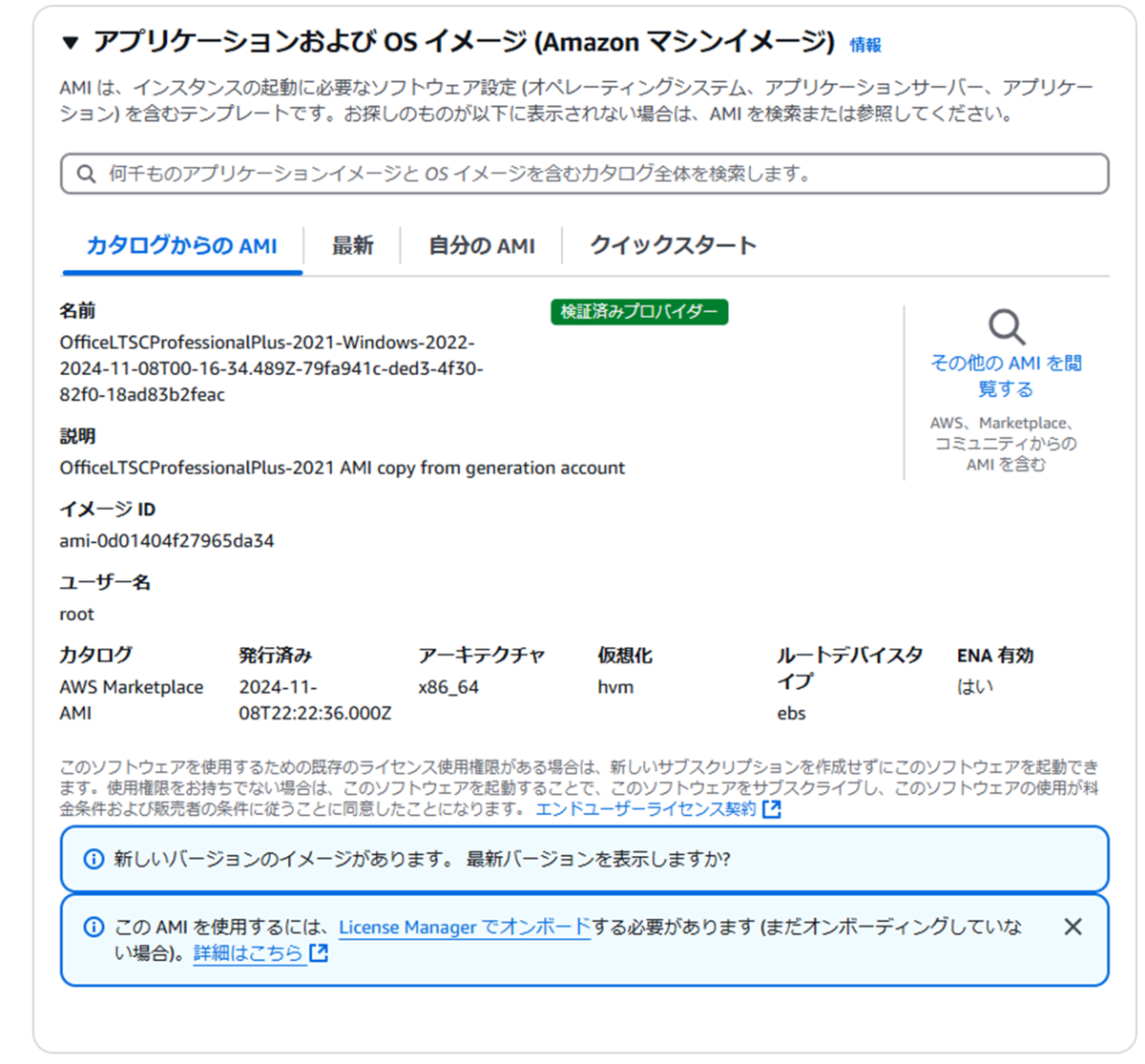
Task: Select the カタログからの AMI tab
Action: click(x=182, y=245)
